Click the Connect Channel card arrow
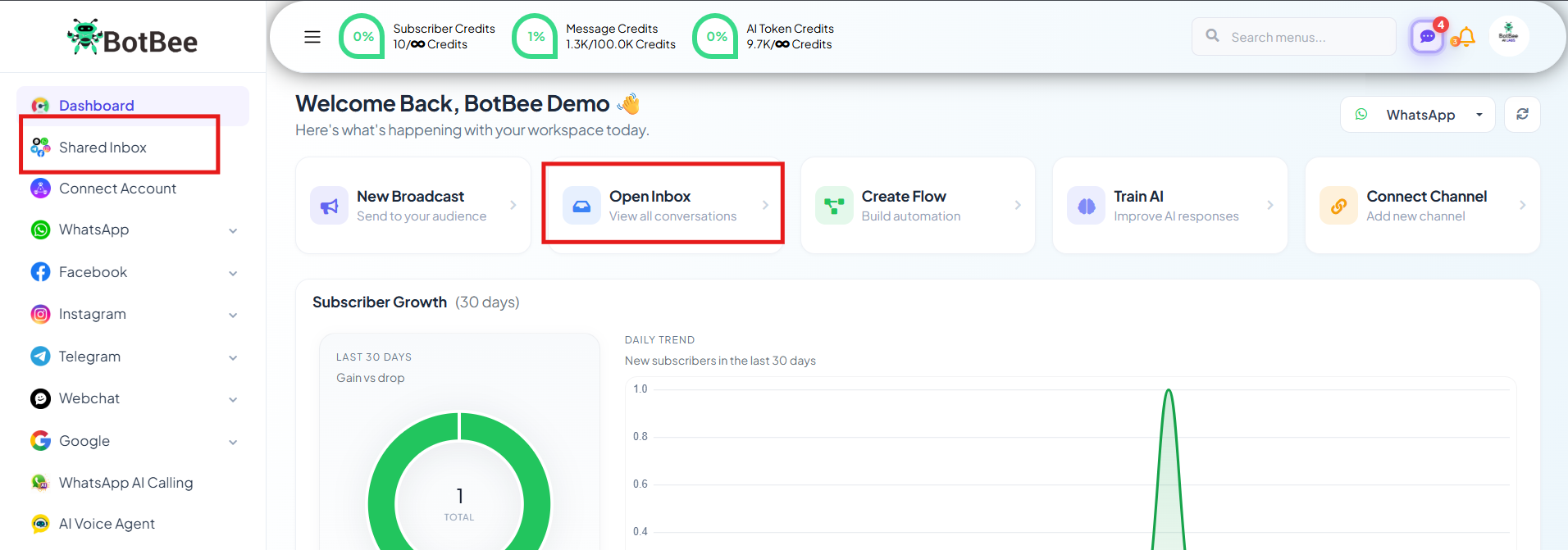This screenshot has width=1568, height=550. (x=1523, y=205)
